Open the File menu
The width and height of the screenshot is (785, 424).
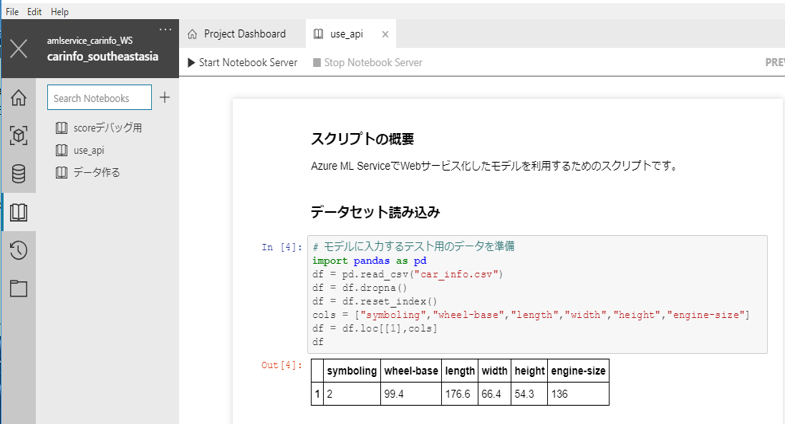(12, 12)
